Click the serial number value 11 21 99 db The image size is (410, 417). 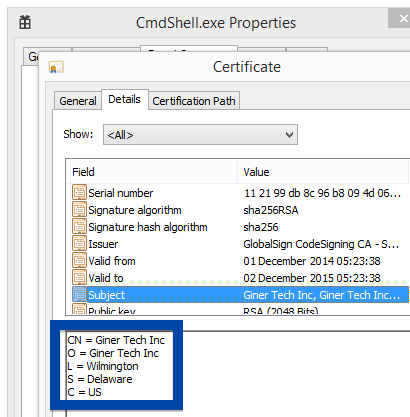[x=322, y=193]
